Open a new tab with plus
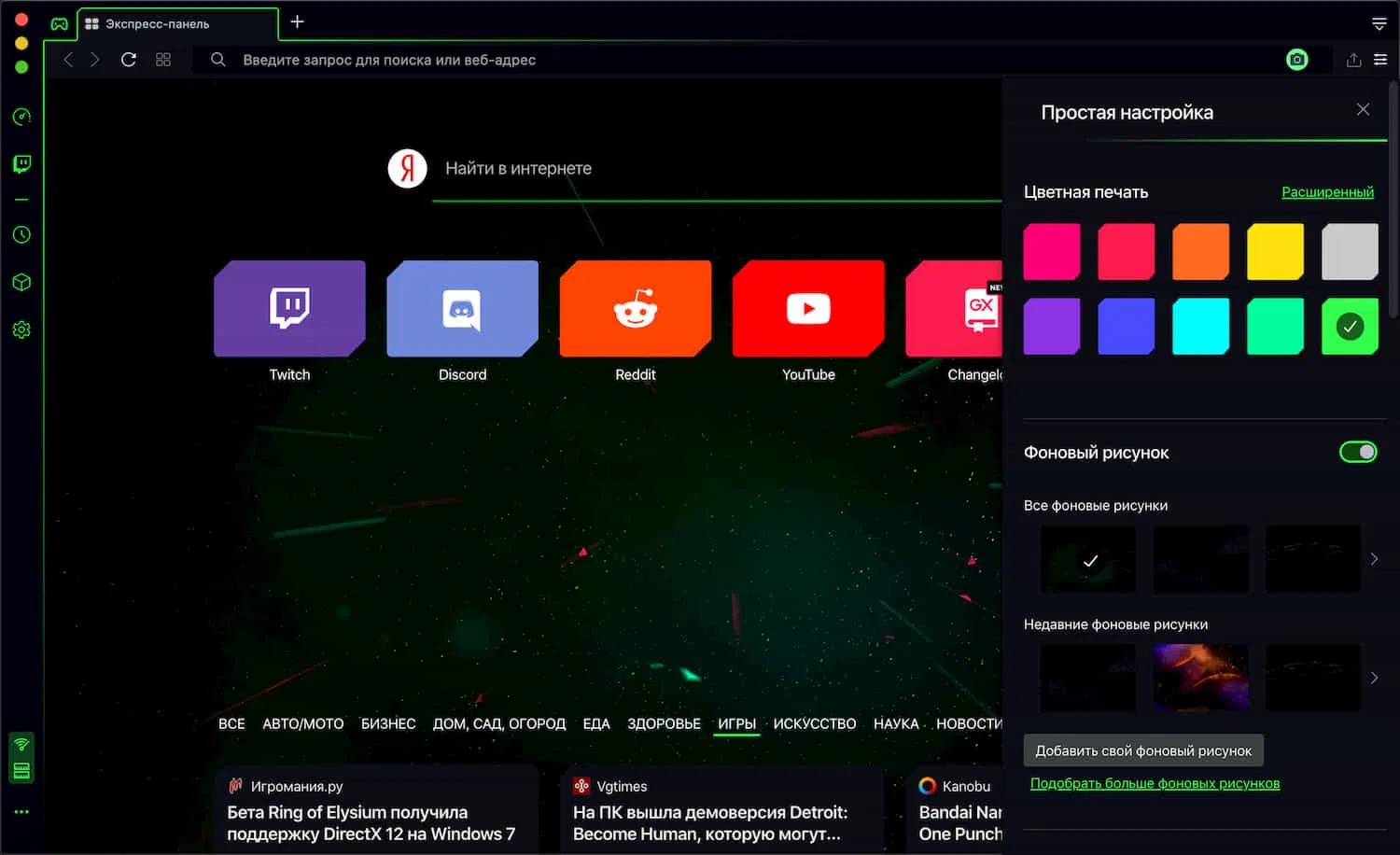This screenshot has height=855, width=1400. coord(297,21)
